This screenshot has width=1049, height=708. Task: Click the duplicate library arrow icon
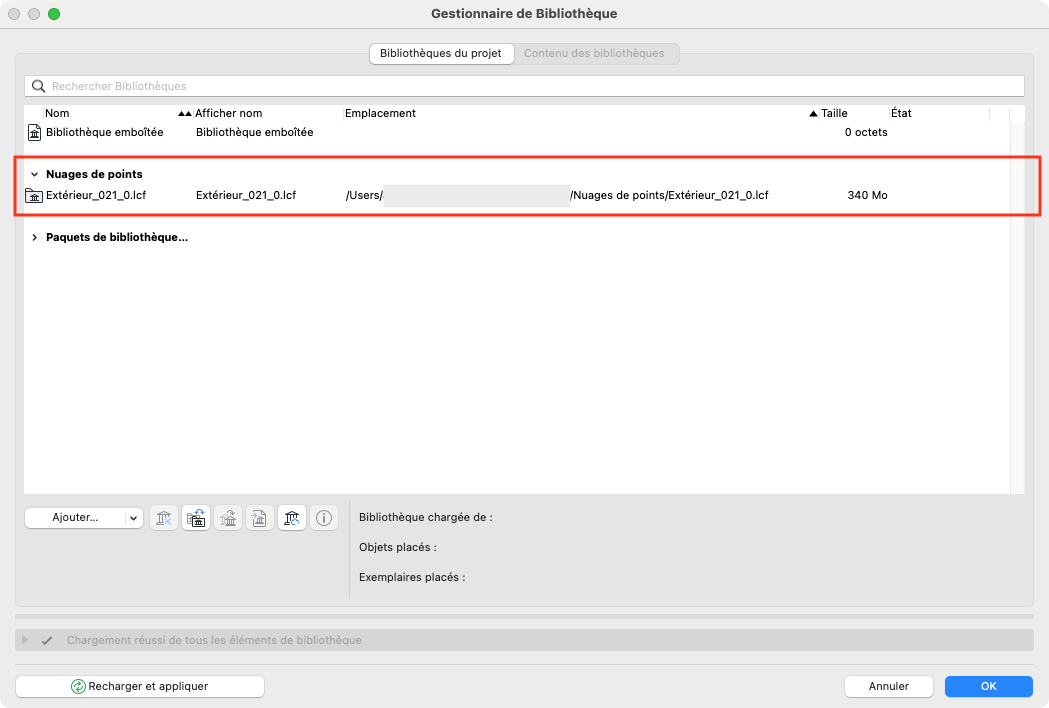click(x=228, y=518)
